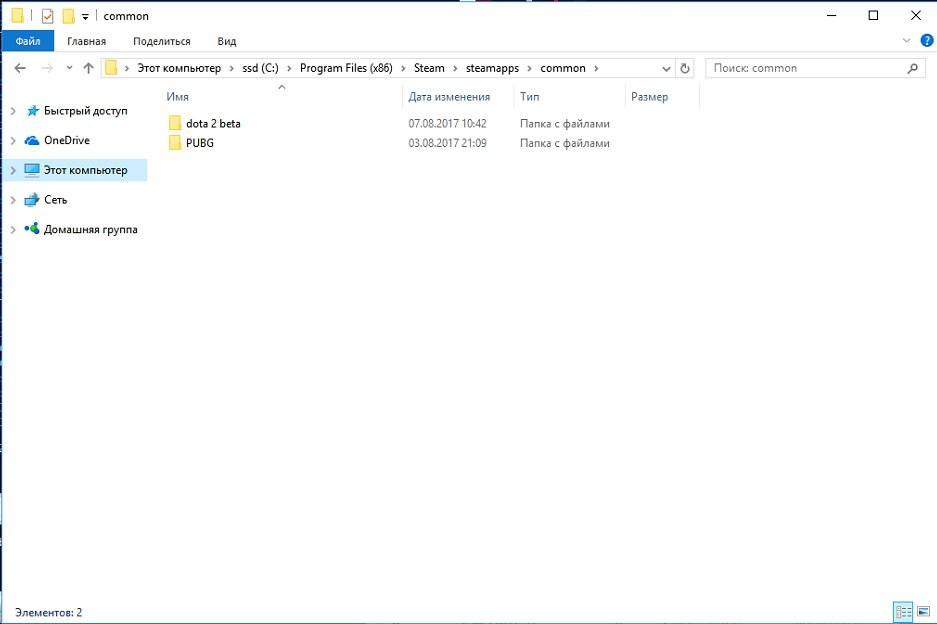Expand the Сеть tree node

click(x=13, y=200)
